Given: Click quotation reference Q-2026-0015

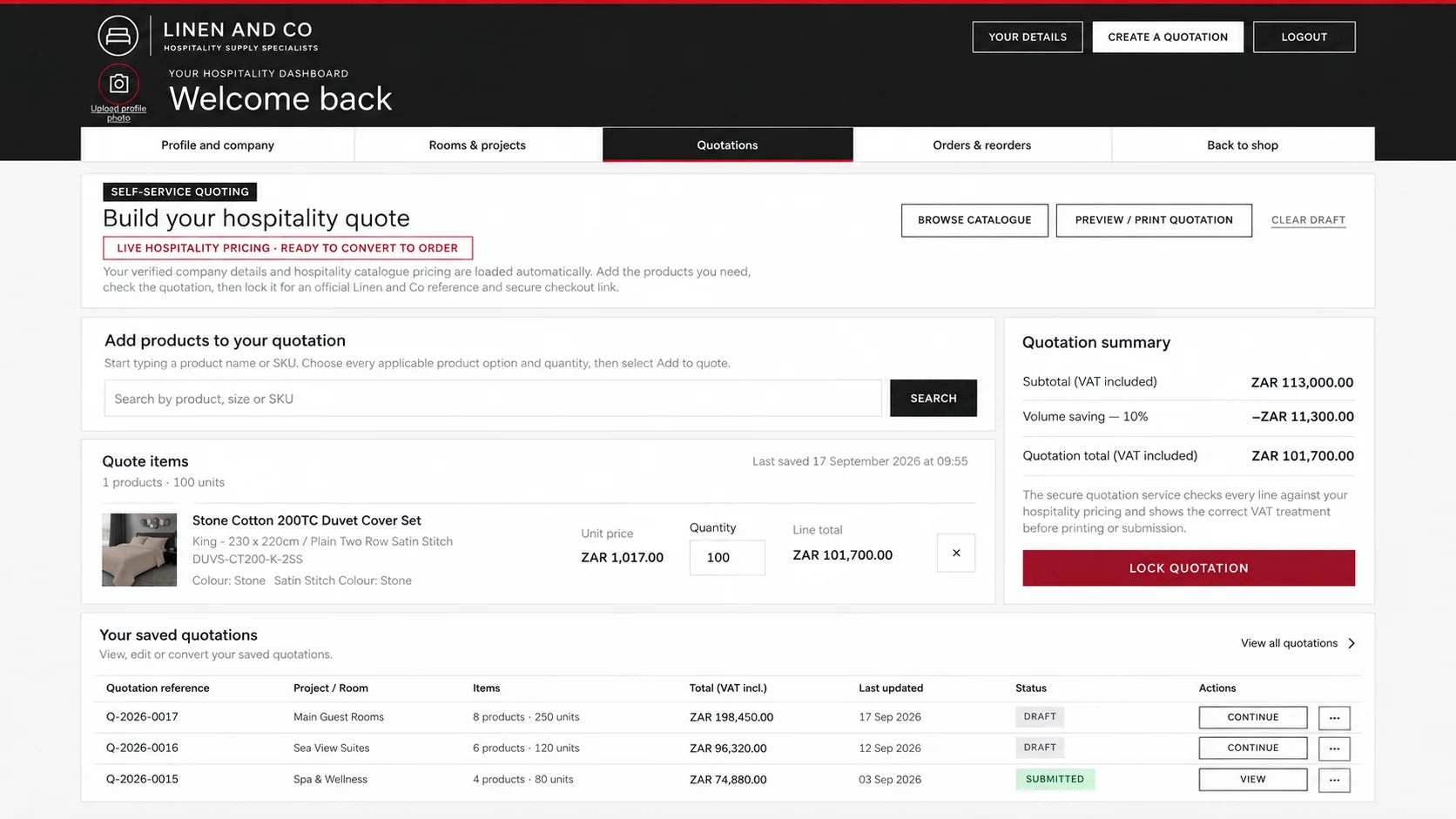Looking at the screenshot, I should pos(142,779).
